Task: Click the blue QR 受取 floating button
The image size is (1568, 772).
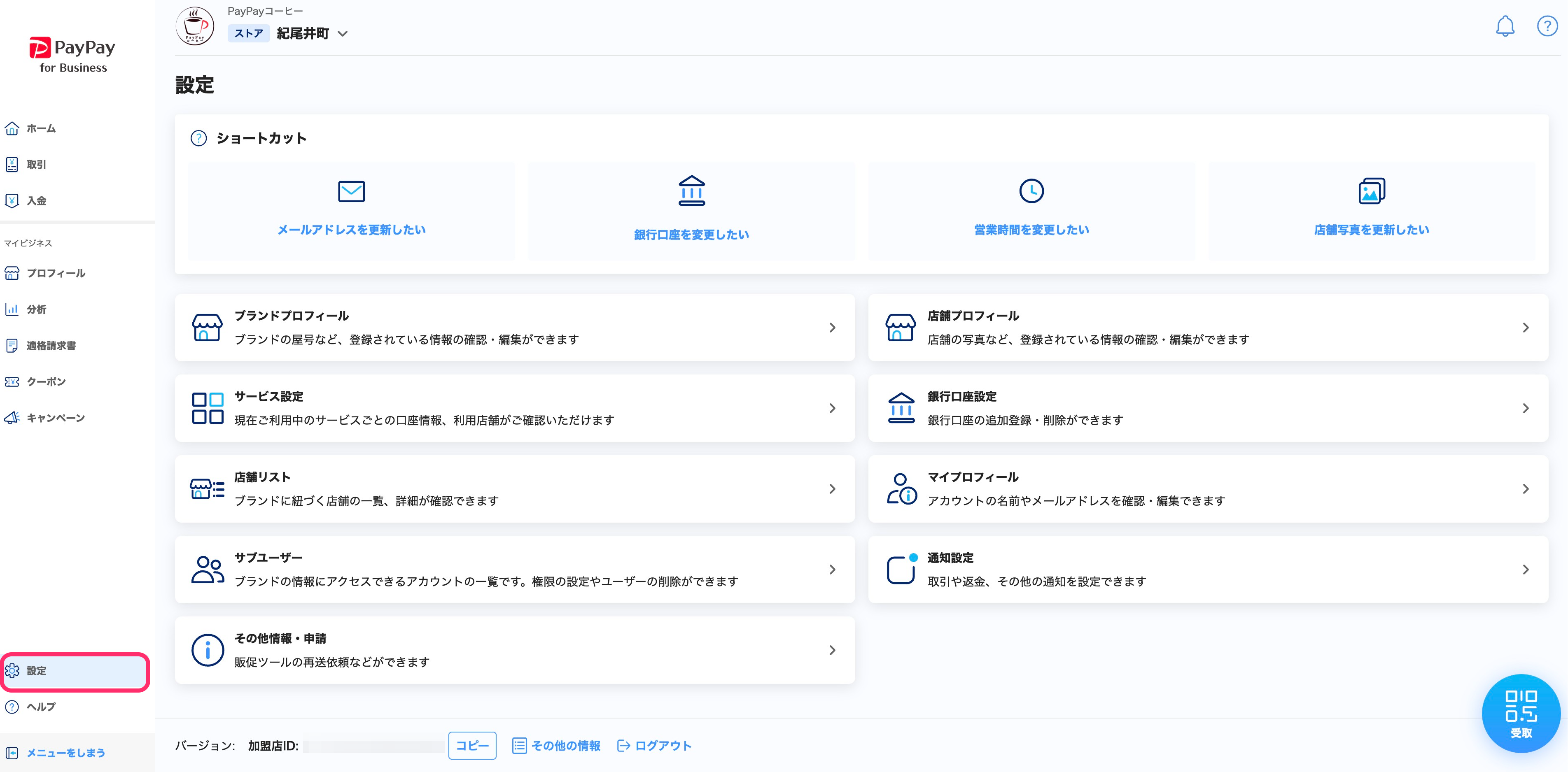Action: [x=1521, y=714]
